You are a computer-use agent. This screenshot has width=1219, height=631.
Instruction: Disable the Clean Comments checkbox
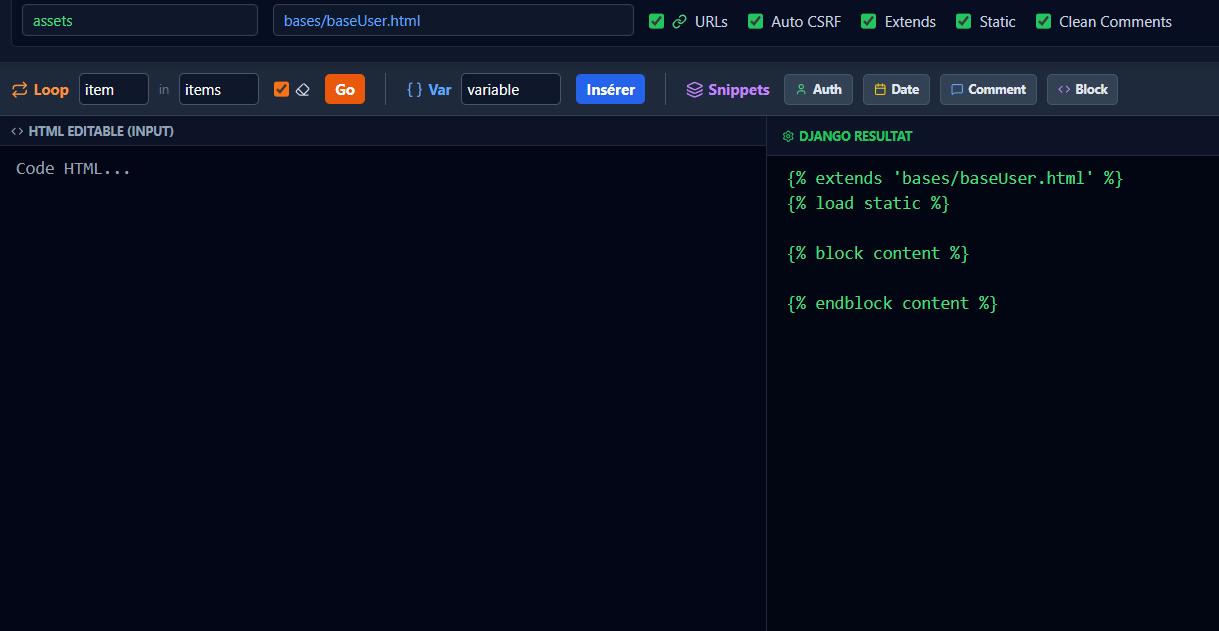[x=1043, y=21]
